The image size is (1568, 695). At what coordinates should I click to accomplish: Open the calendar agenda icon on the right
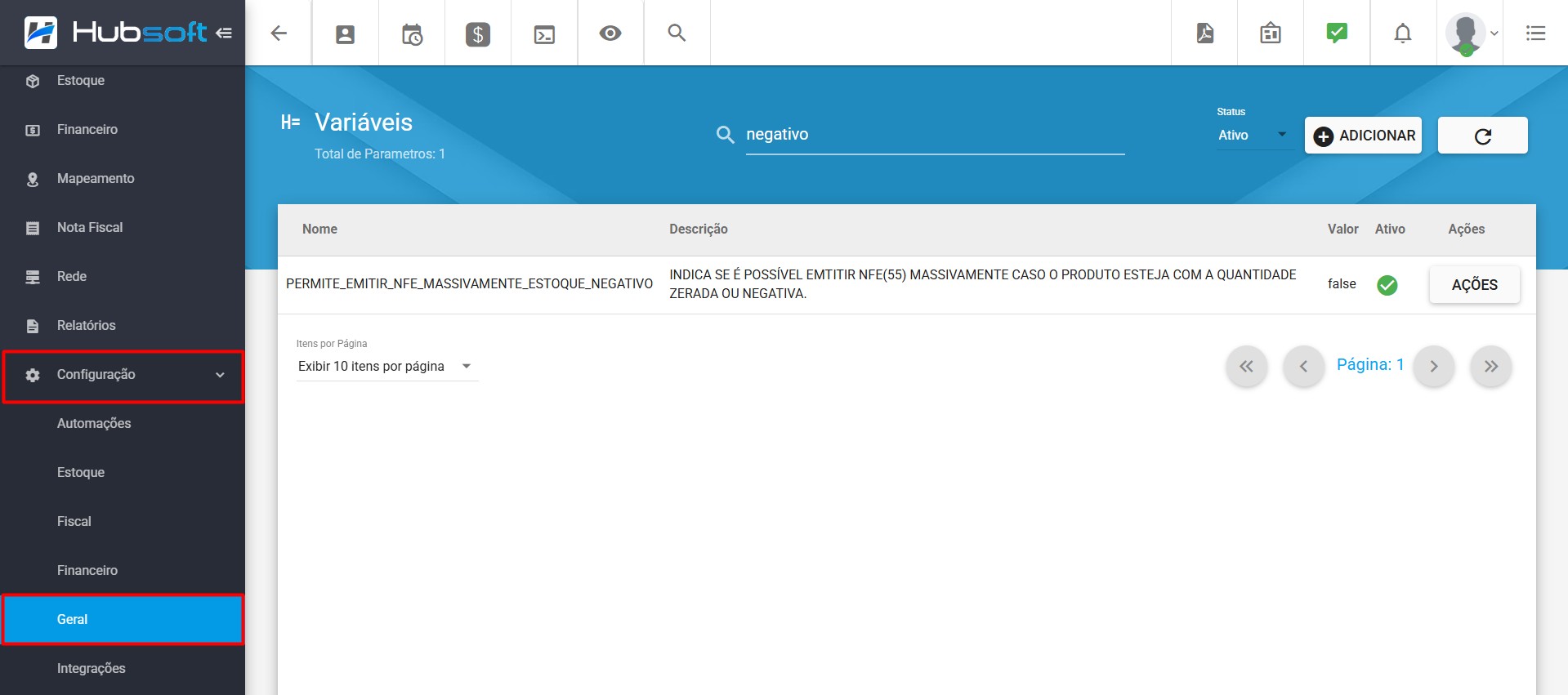(x=1271, y=33)
